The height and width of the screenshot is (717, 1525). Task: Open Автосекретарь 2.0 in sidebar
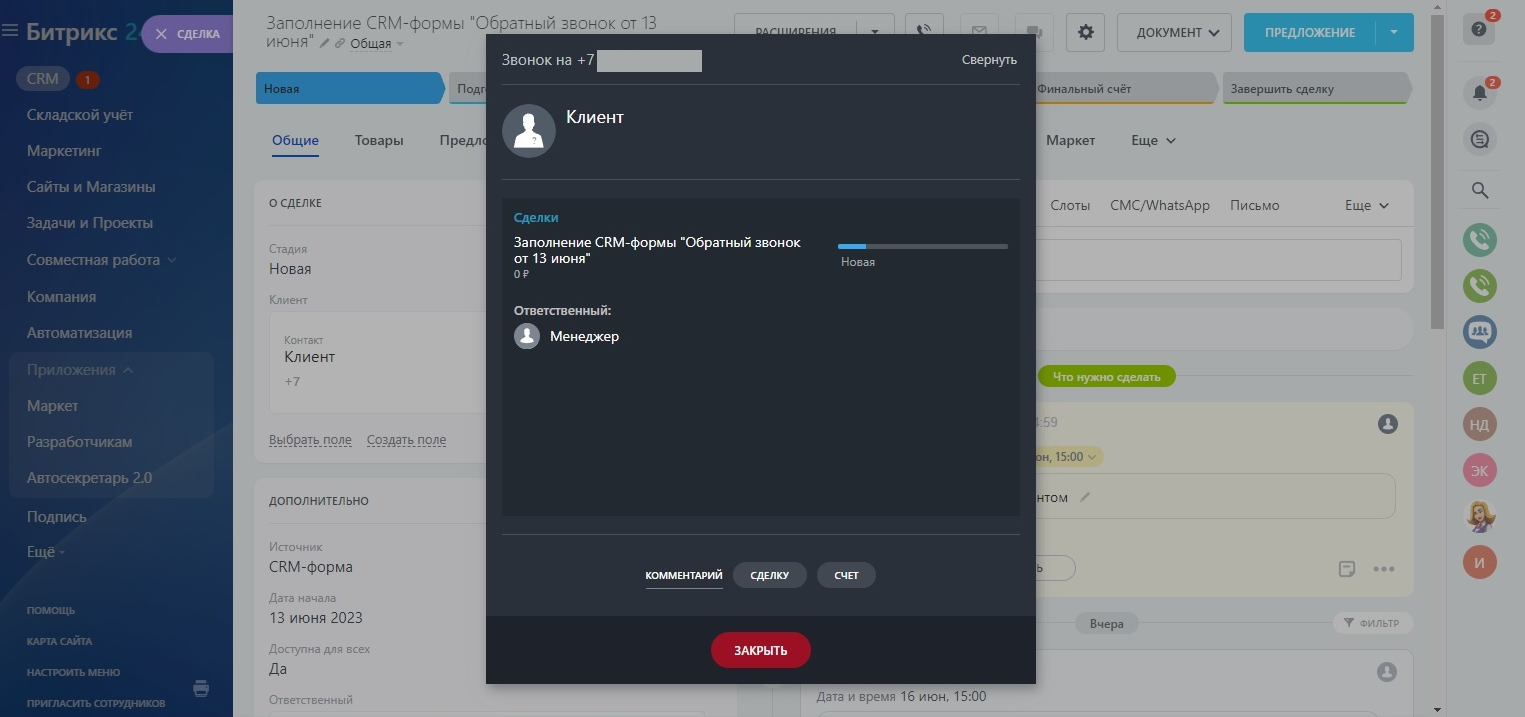[89, 477]
